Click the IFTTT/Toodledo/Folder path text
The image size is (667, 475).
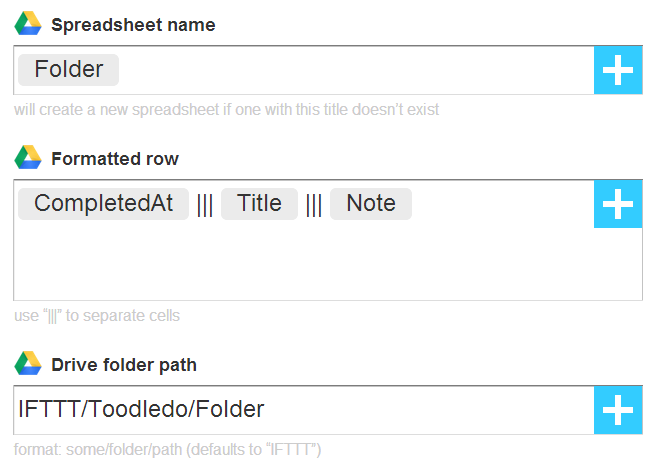(x=141, y=409)
